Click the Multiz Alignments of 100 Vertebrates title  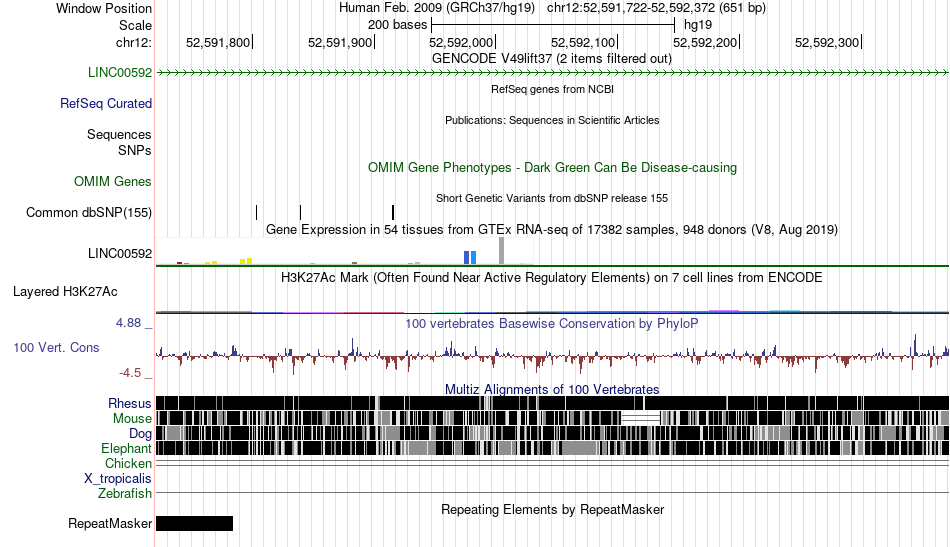[x=552, y=390]
